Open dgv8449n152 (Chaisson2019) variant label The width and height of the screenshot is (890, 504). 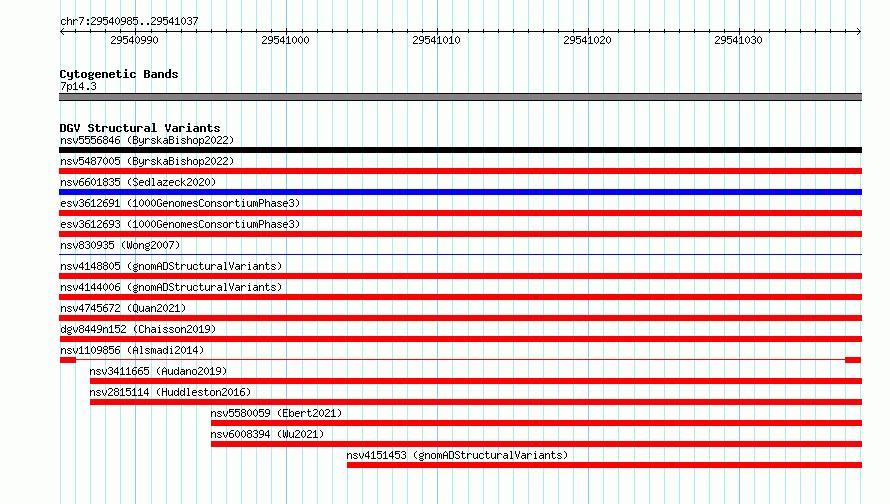[x=138, y=329]
